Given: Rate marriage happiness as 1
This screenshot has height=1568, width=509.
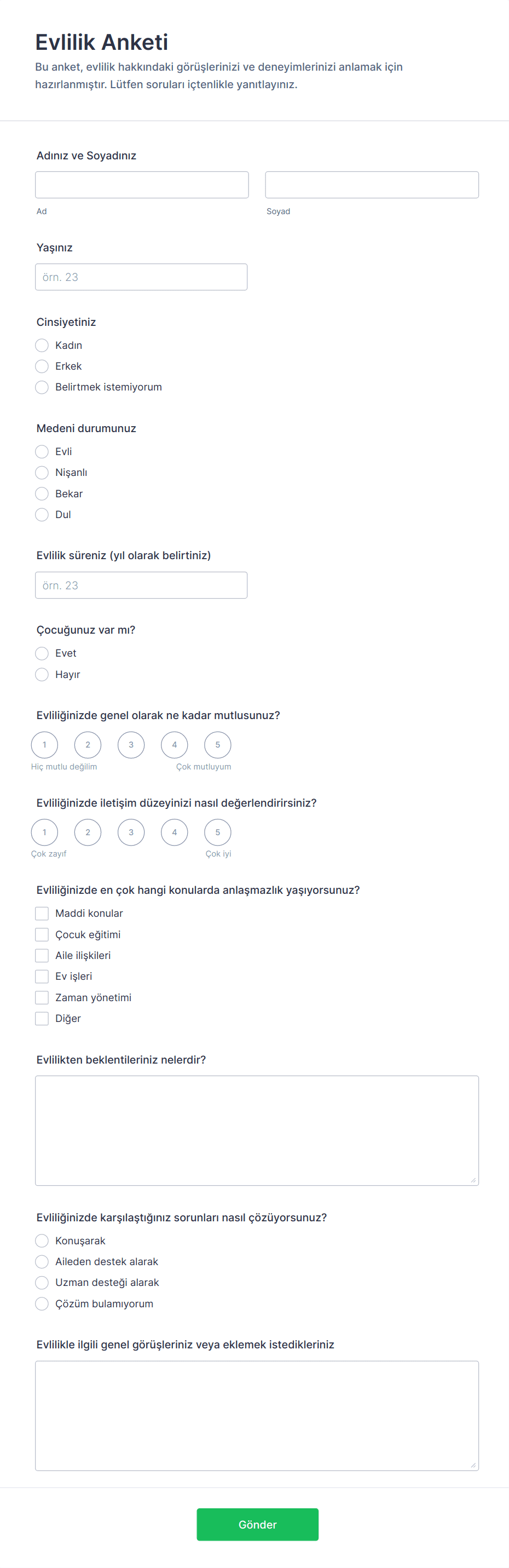Looking at the screenshot, I should click(x=44, y=744).
